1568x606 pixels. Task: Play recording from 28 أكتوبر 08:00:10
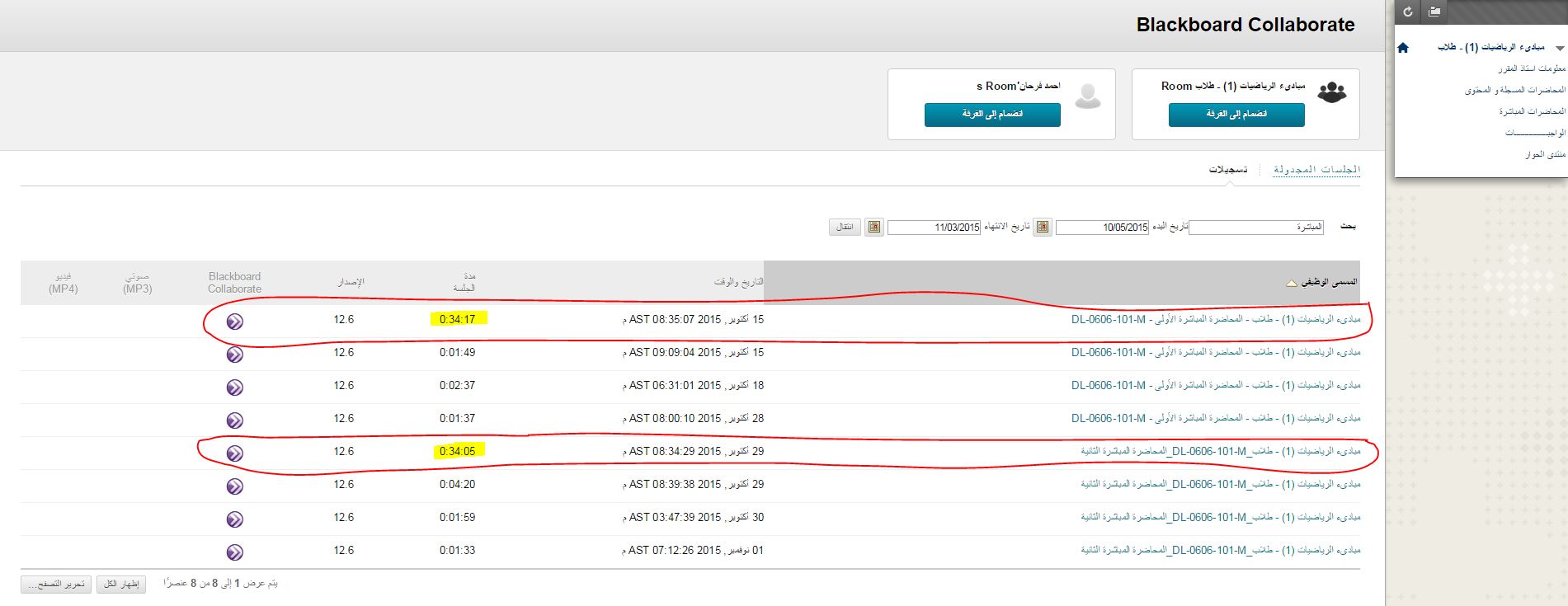235,420
